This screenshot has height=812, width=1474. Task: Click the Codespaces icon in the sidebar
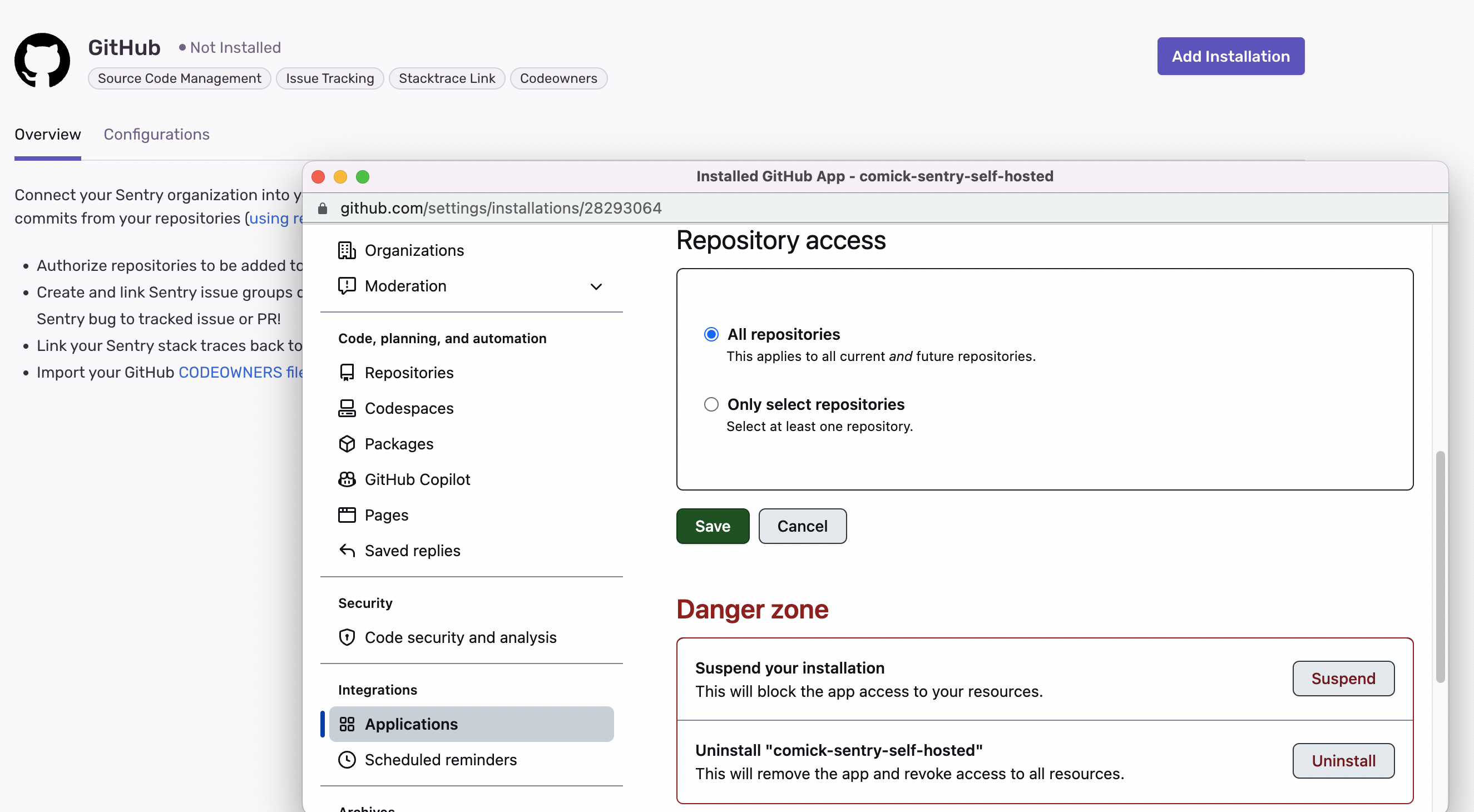pos(347,408)
